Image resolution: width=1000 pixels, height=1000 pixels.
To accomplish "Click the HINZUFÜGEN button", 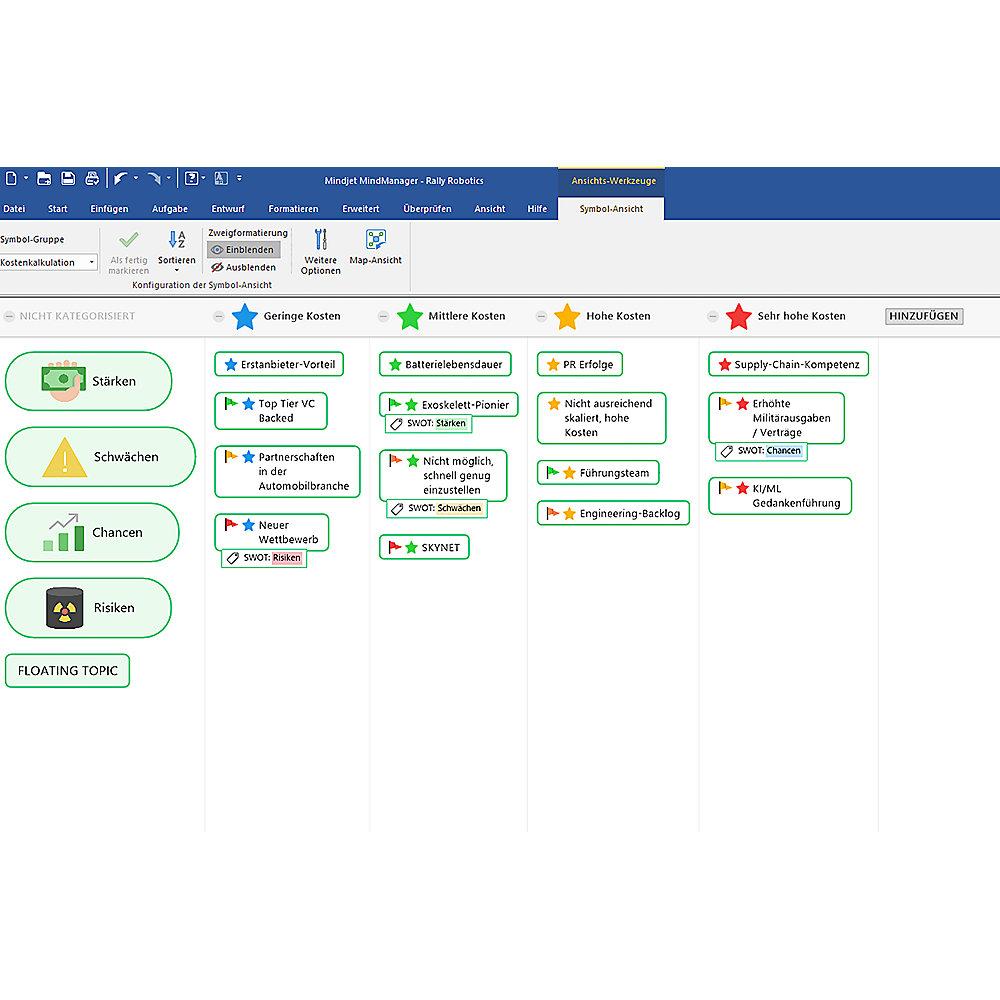I will (923, 316).
